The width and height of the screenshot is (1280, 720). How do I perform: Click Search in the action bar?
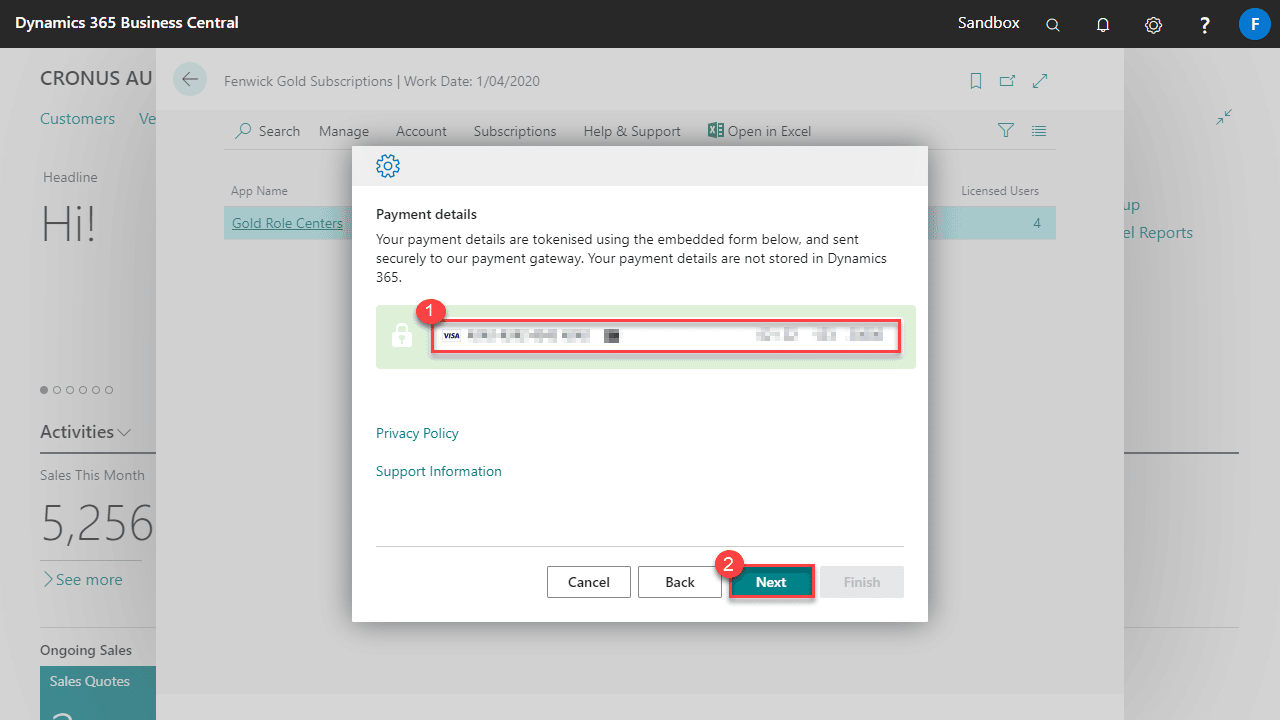click(x=268, y=131)
